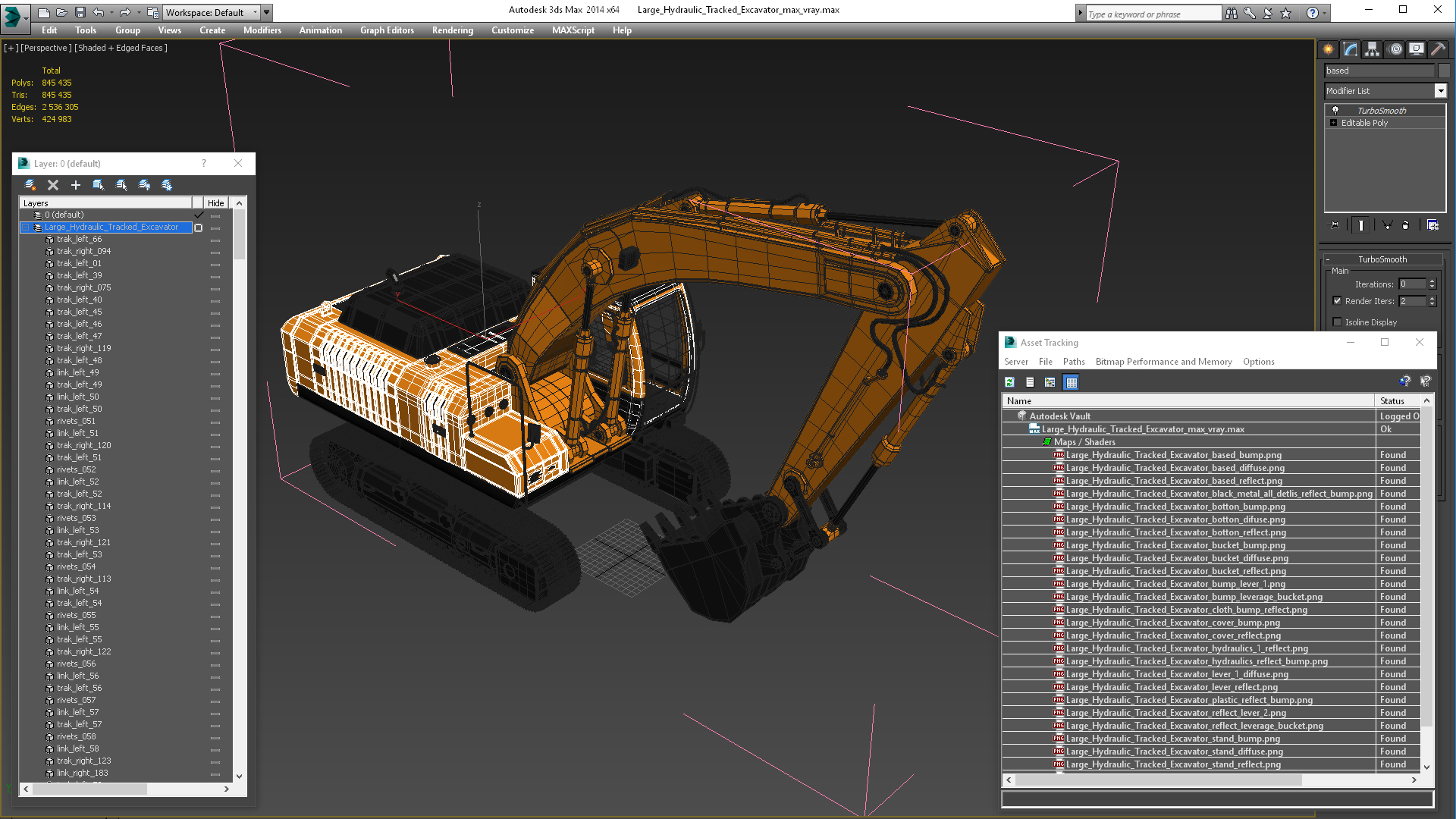Click Table View icon in Asset Tracking toolbar

point(1071,382)
